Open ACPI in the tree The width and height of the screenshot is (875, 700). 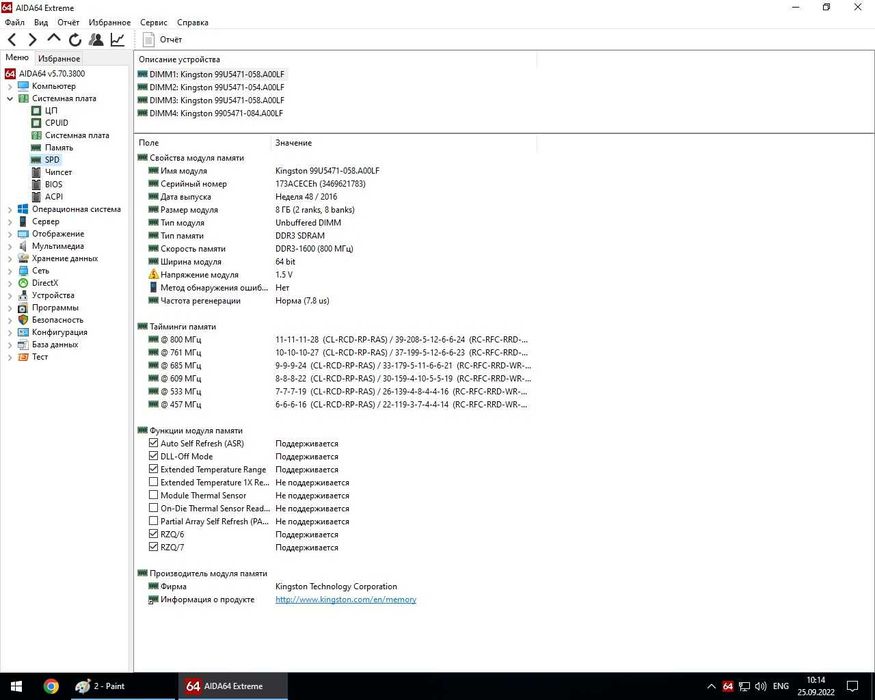click(54, 196)
